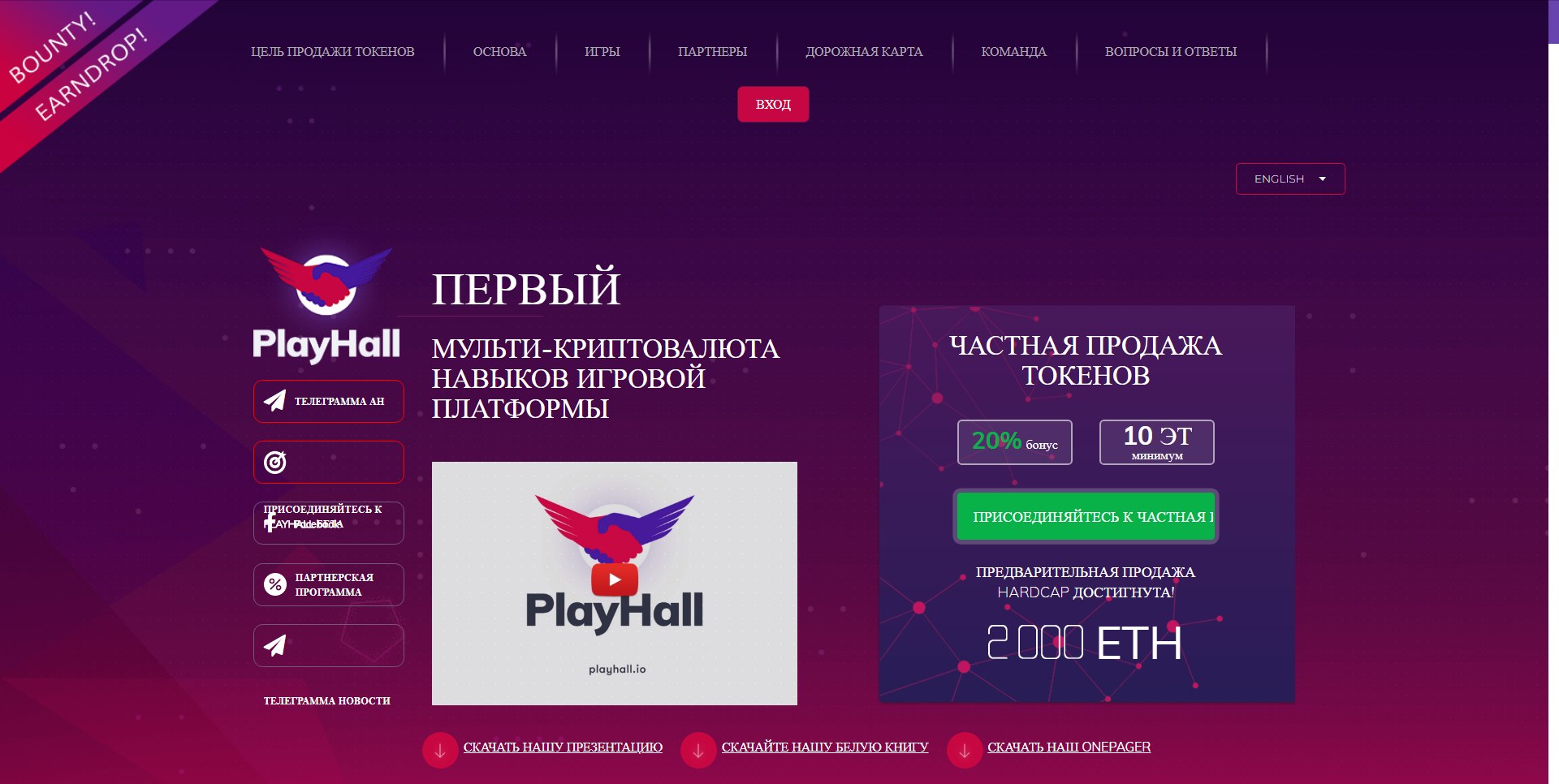The image size is (1559, 784).
Task: Click the page vertical scrollbar thumb
Action: (1553, 22)
